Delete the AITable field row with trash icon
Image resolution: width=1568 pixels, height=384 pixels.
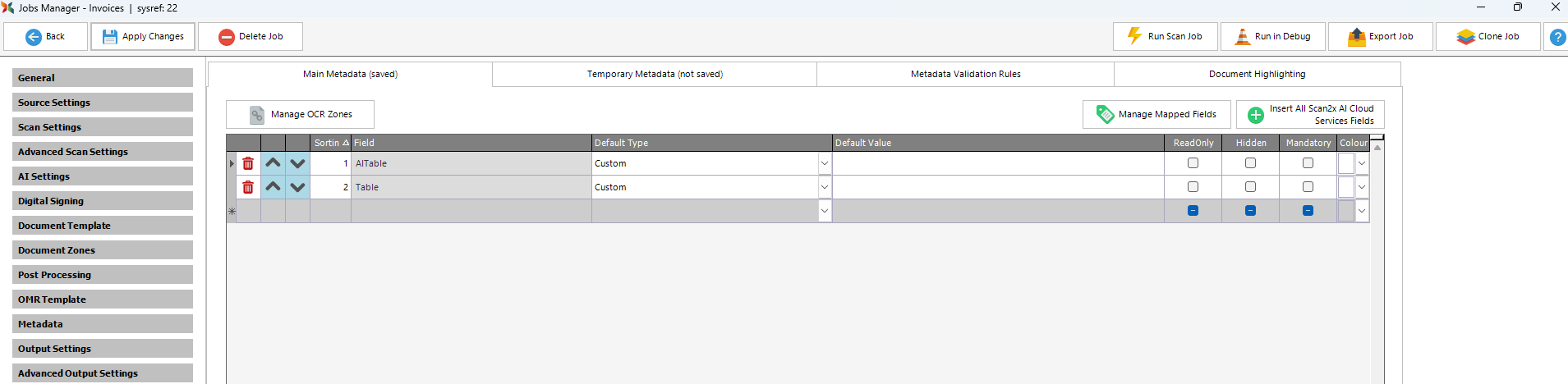(248, 163)
